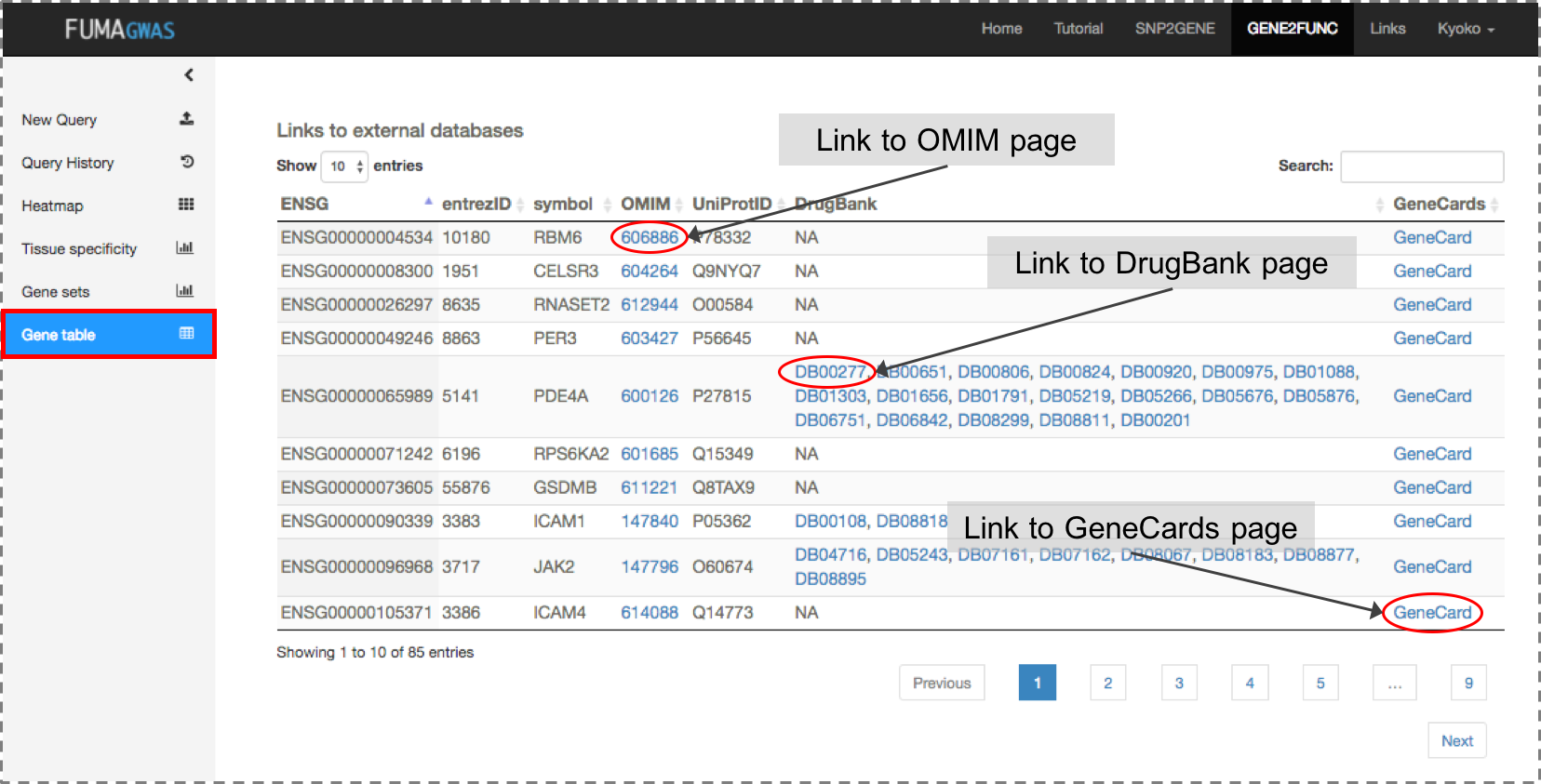Click the Gene sets bar chart icon
This screenshot has width=1541, height=784.
(185, 290)
